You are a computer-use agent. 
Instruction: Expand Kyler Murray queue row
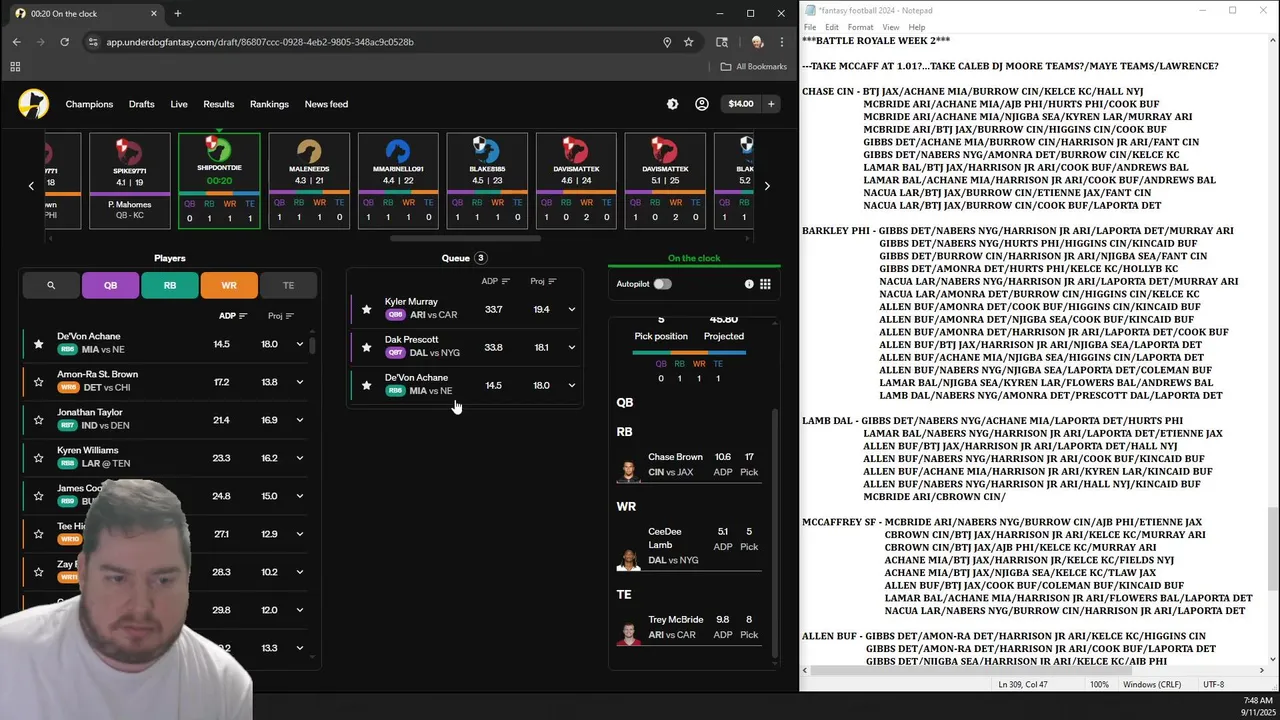[572, 309]
